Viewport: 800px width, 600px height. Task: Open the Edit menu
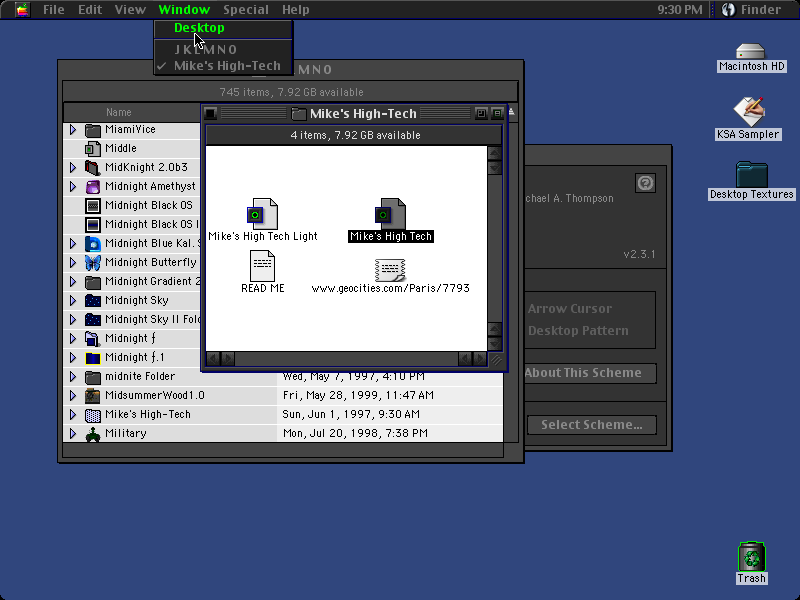(90, 9)
